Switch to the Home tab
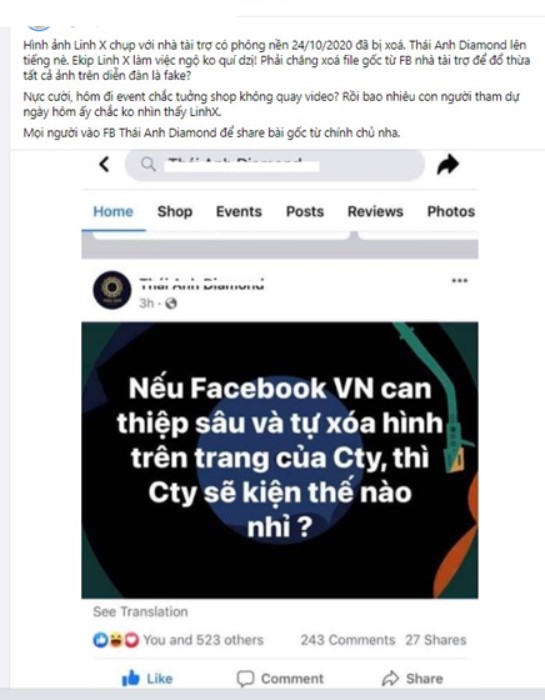This screenshot has height=700, width=545. (113, 212)
